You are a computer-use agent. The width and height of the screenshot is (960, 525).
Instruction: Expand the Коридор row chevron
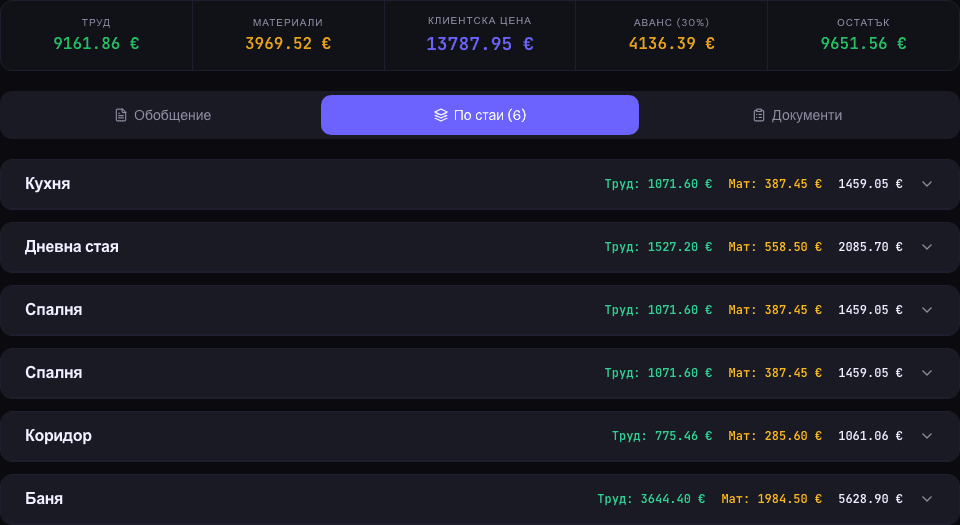coord(927,436)
